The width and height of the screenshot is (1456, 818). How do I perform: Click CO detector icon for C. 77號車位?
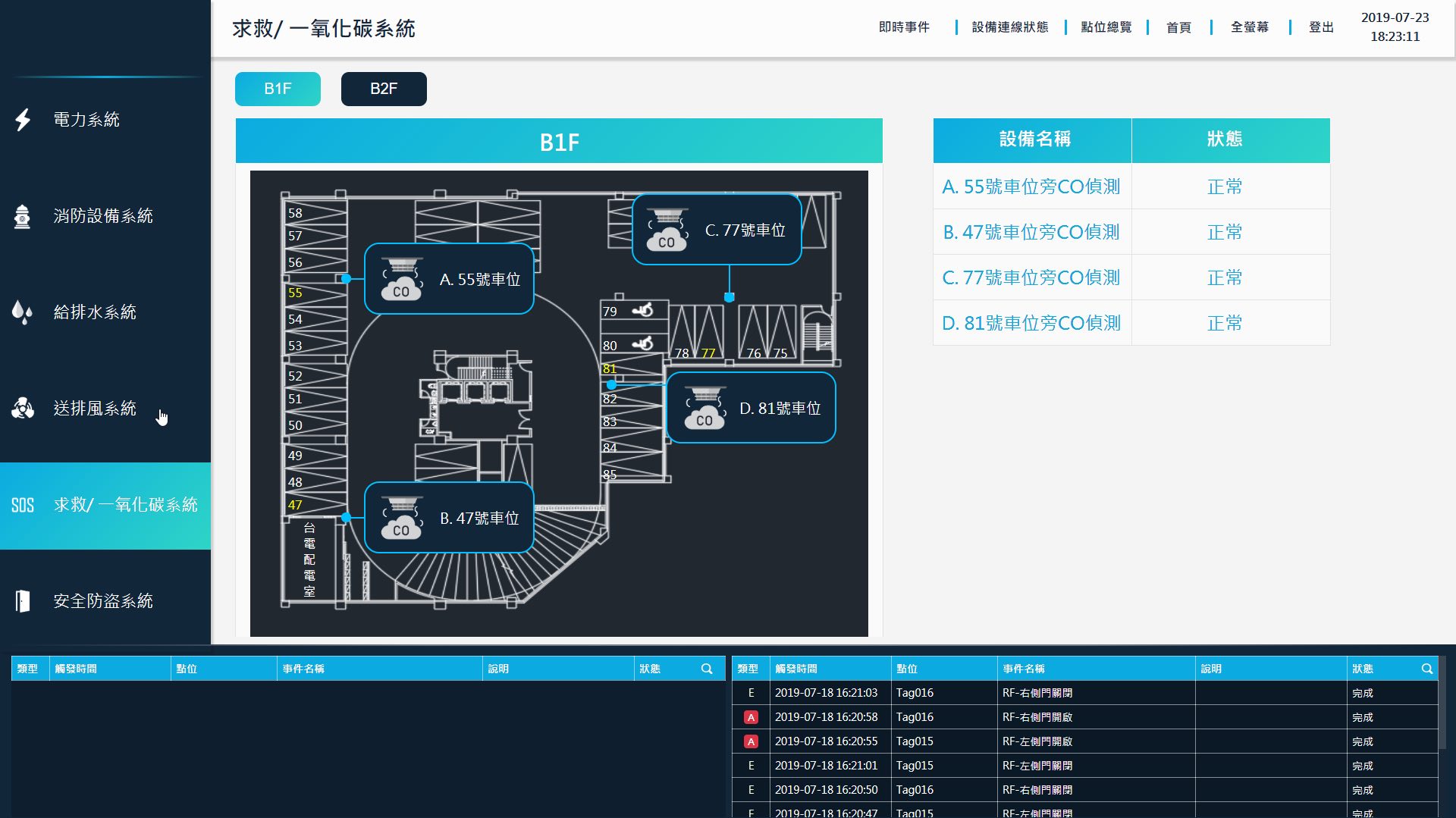[x=667, y=230]
